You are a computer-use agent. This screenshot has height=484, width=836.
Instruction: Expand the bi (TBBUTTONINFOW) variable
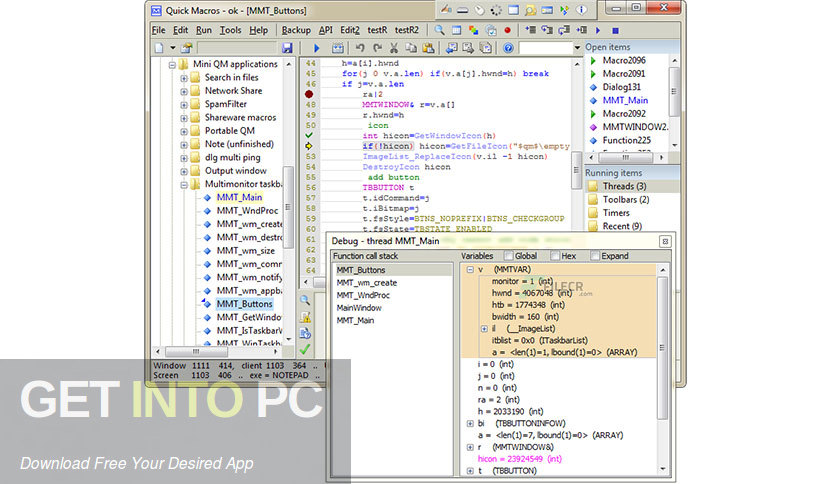tap(470, 424)
